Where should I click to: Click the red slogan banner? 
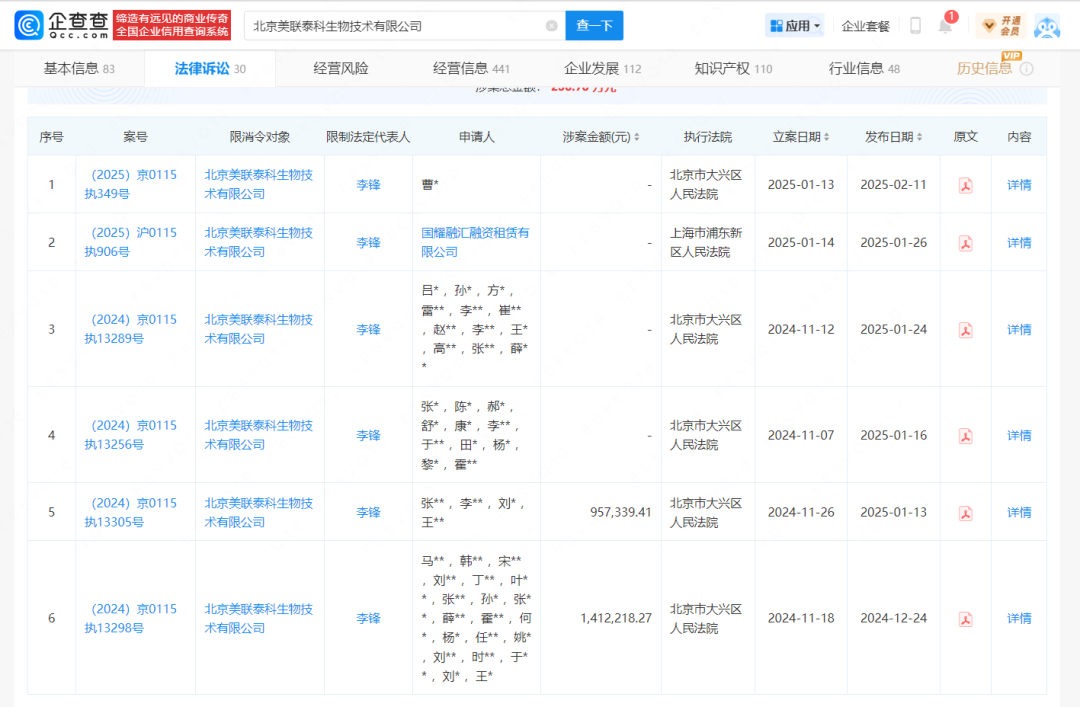point(172,25)
